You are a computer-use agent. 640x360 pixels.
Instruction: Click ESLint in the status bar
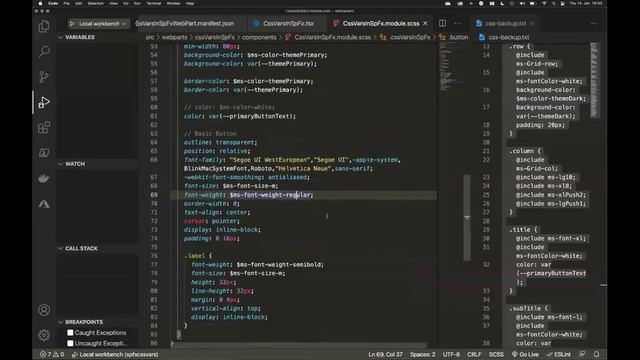coord(559,354)
